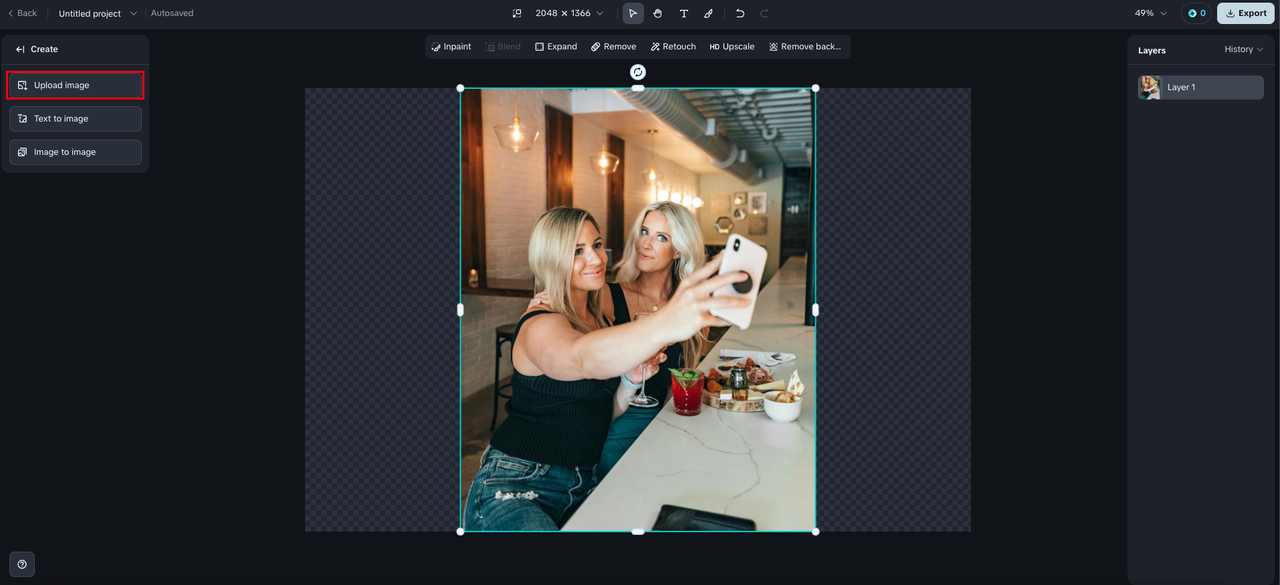The width and height of the screenshot is (1280, 585).
Task: Select Layer 1 in Layers panel
Action: point(1201,87)
